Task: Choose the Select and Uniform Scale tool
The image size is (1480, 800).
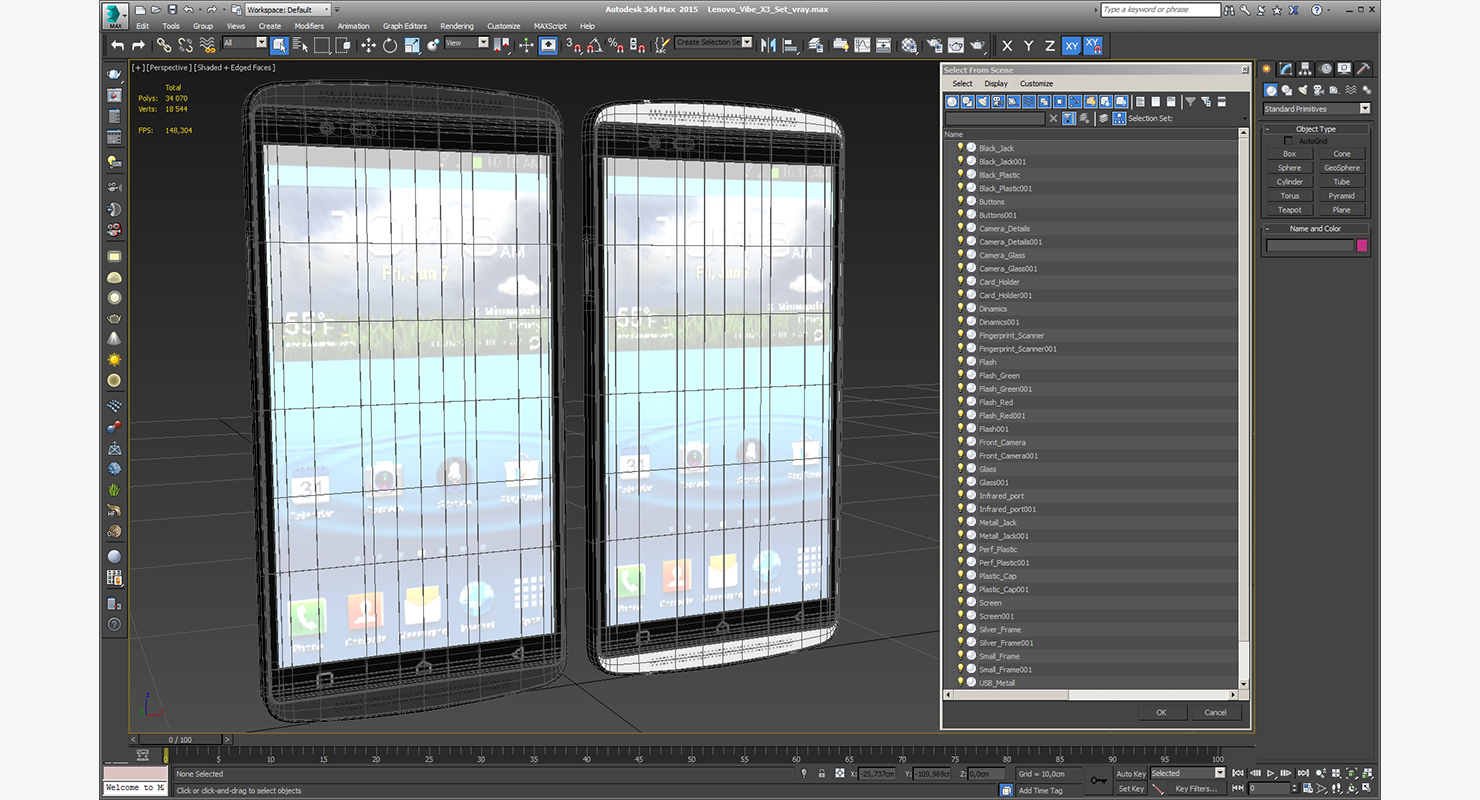Action: tap(412, 45)
